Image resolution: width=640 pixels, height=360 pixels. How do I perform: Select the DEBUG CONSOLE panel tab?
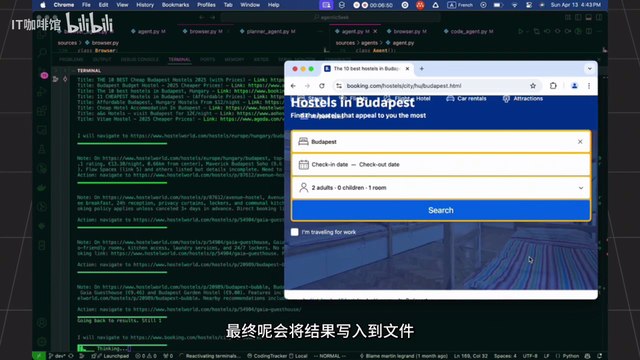coord(139,60)
